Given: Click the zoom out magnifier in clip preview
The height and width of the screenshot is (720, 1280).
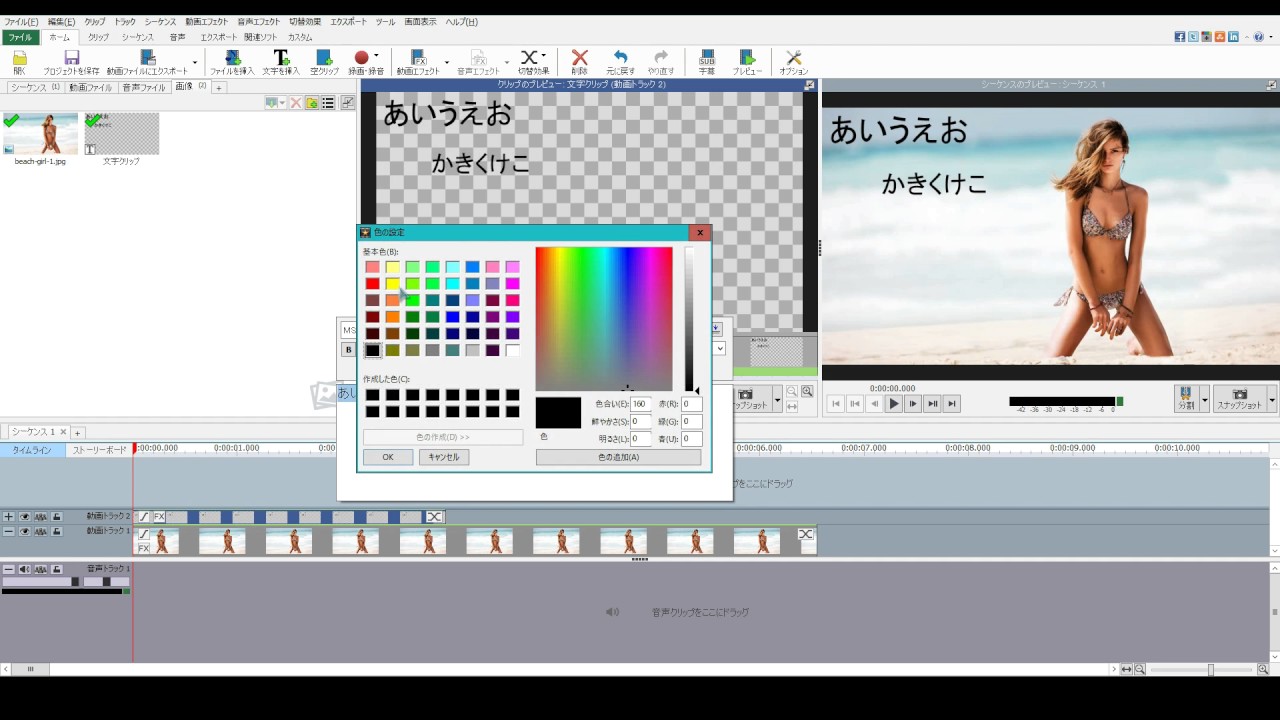Looking at the screenshot, I should (792, 392).
